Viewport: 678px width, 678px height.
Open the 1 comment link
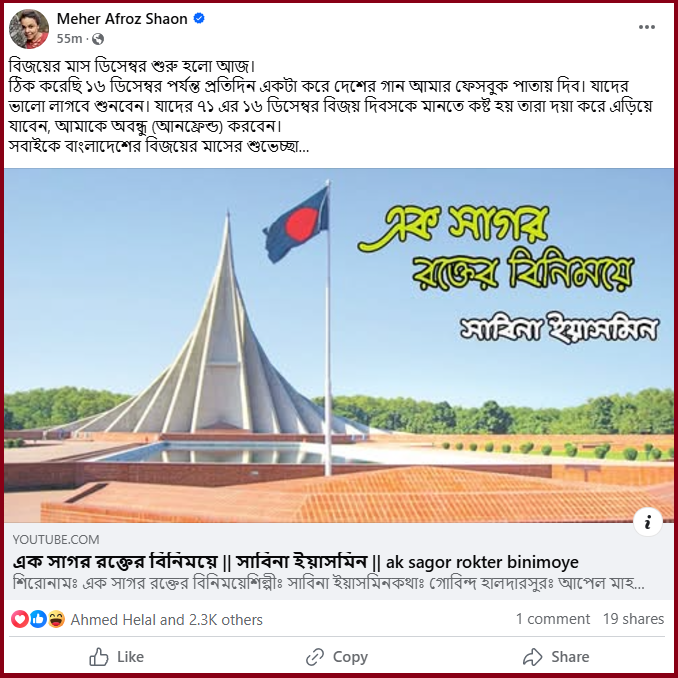point(553,619)
